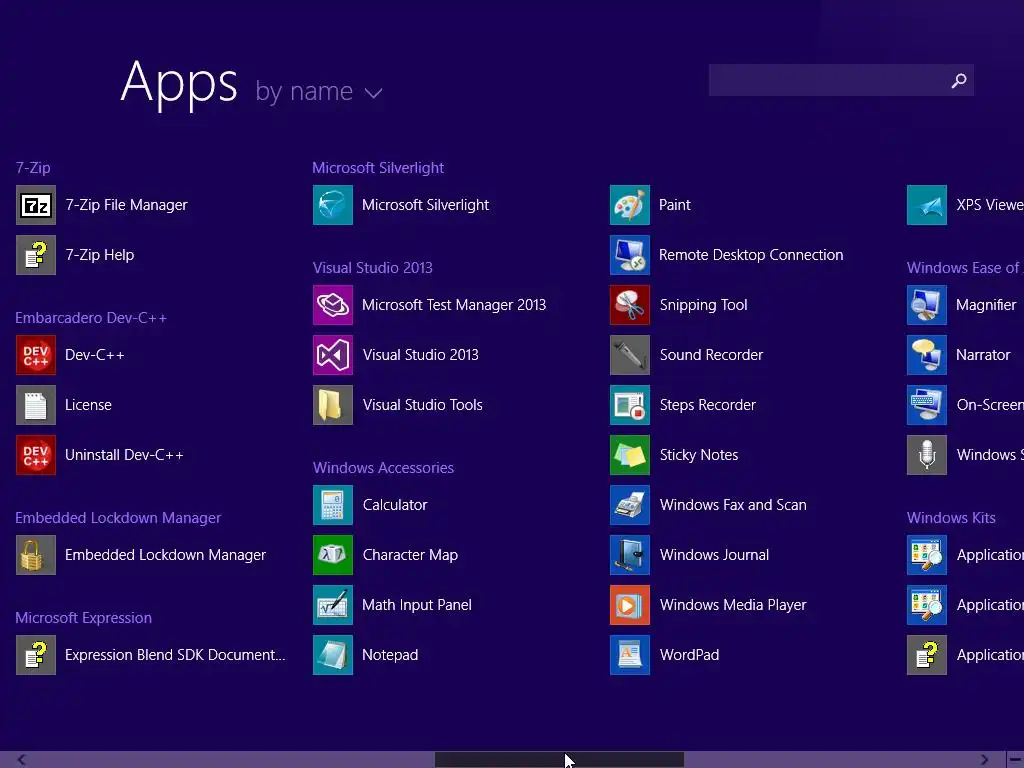
Task: Open Windows Media Player icon
Action: 630,605
